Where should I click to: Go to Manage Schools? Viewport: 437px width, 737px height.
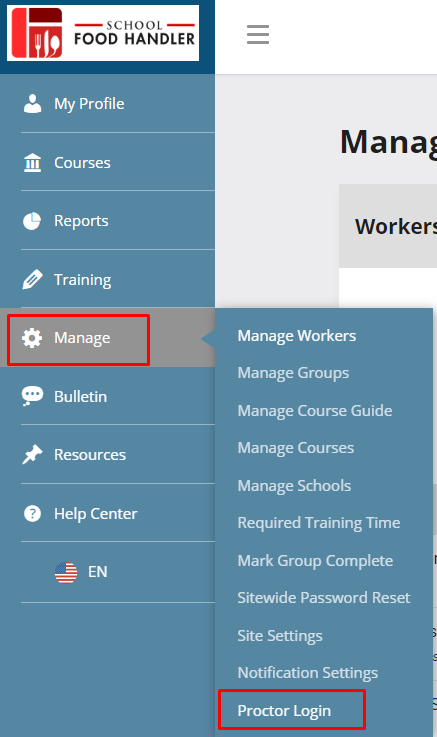pyautogui.click(x=294, y=486)
